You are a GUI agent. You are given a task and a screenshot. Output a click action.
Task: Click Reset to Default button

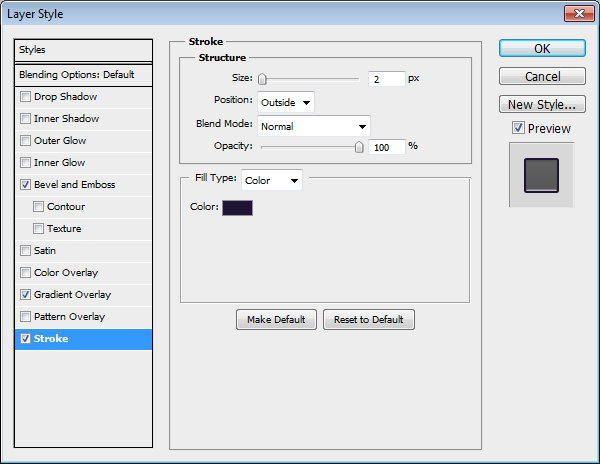(x=369, y=319)
